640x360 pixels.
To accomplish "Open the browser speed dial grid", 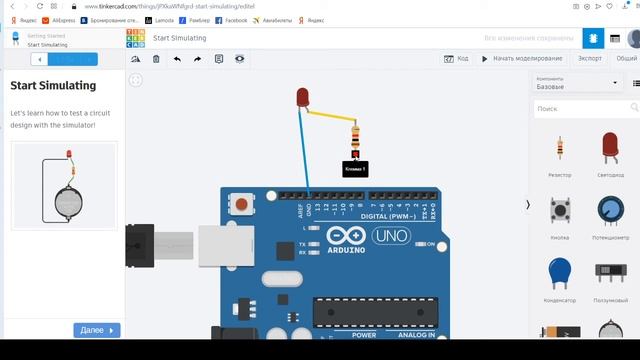I will 54,7.
